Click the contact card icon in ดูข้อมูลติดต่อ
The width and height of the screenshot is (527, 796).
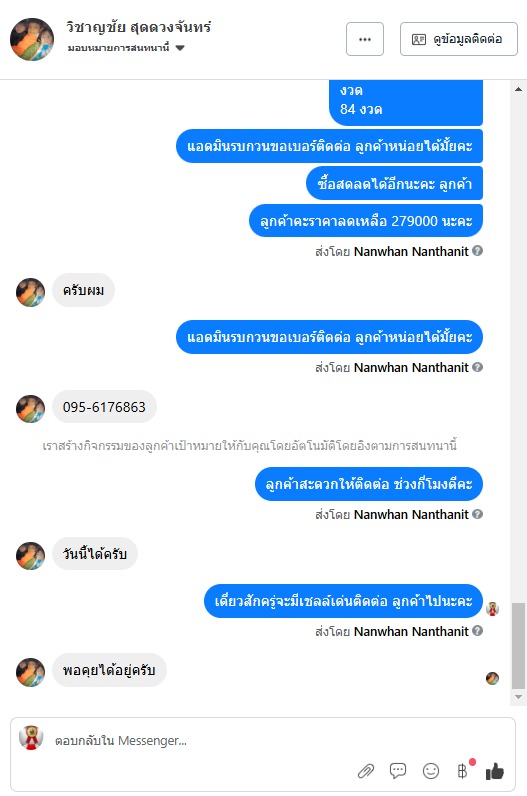tap(419, 39)
